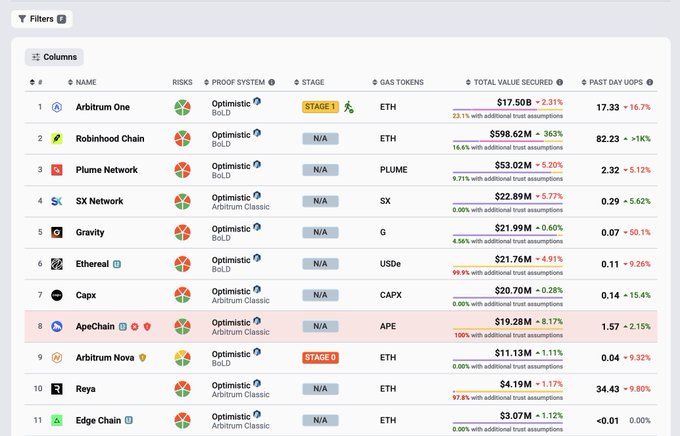Click ApeChain red circle warning icon

click(x=135, y=327)
